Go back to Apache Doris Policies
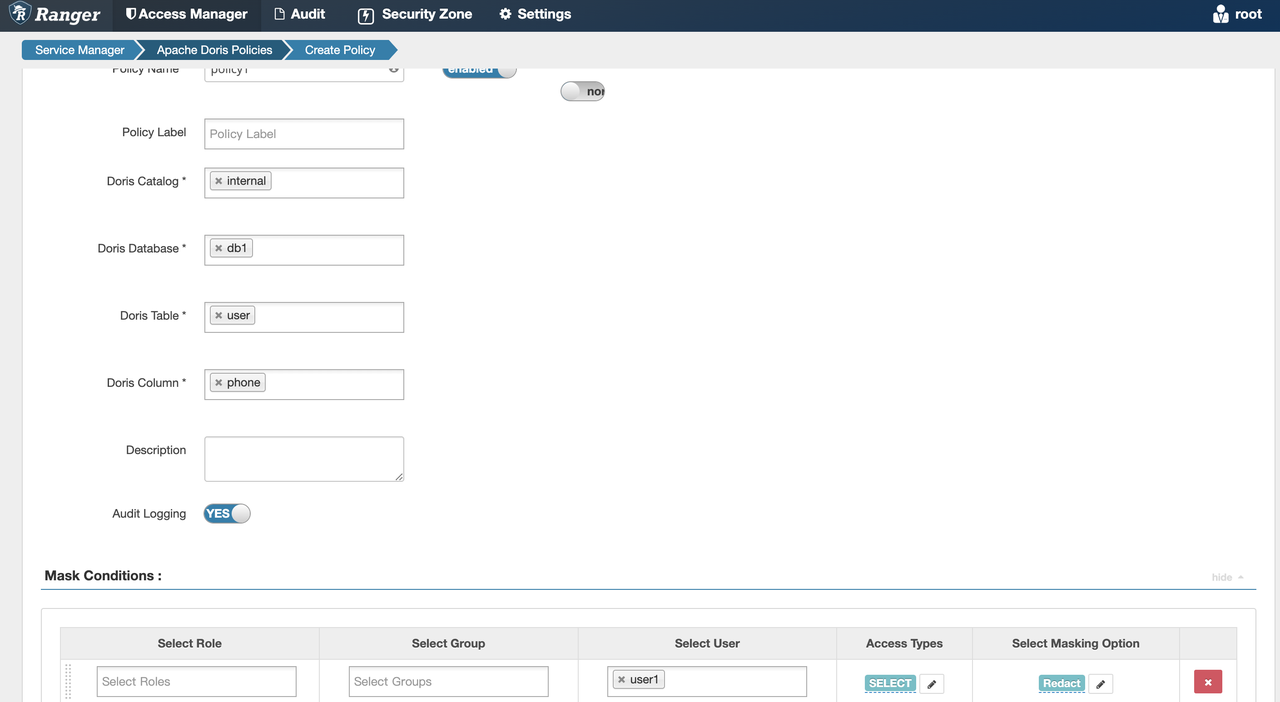The height and width of the screenshot is (702, 1280). tap(213, 49)
